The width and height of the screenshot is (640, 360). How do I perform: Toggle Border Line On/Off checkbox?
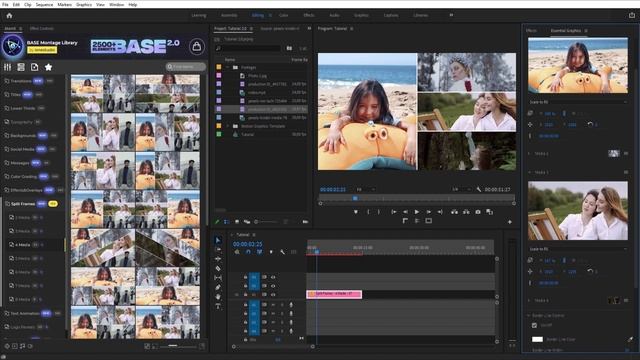point(534,325)
